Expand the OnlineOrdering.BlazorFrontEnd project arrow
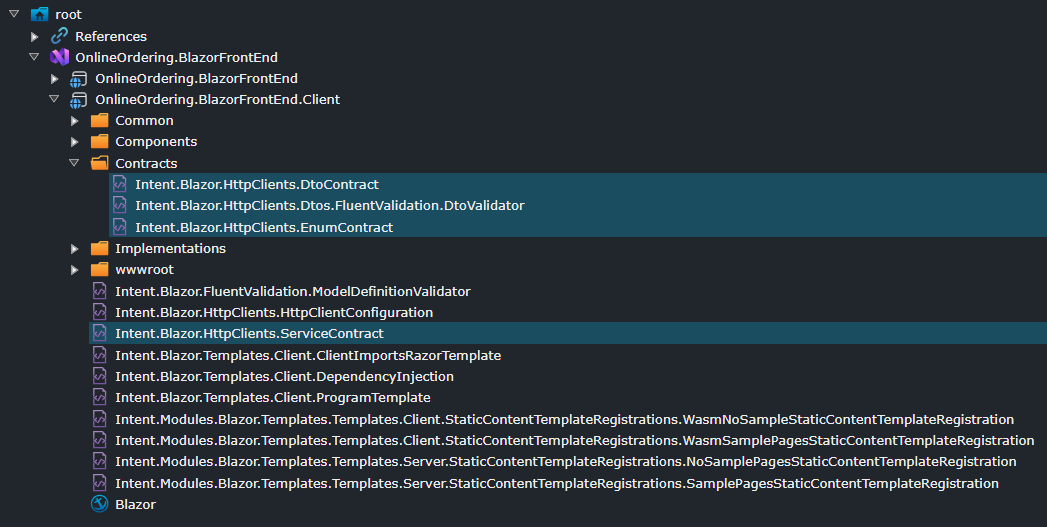 [55, 79]
